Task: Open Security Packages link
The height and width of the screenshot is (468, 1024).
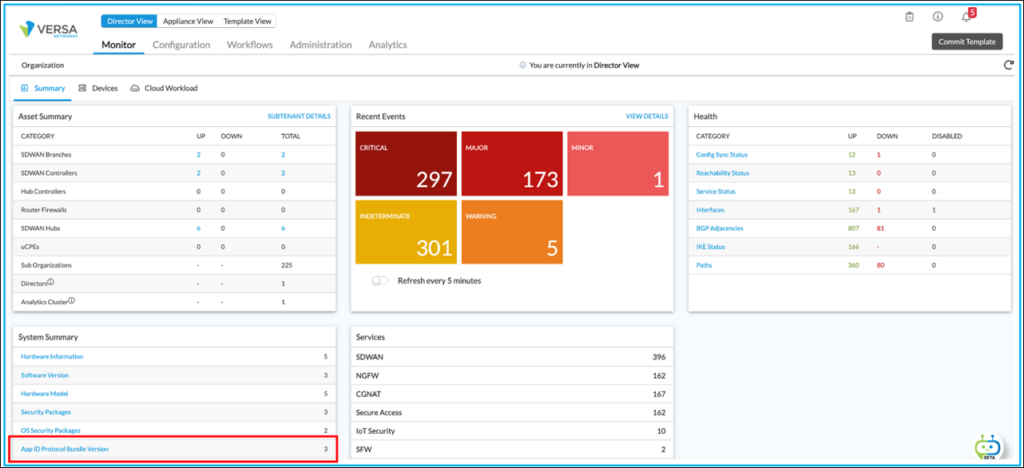Action: click(x=46, y=413)
